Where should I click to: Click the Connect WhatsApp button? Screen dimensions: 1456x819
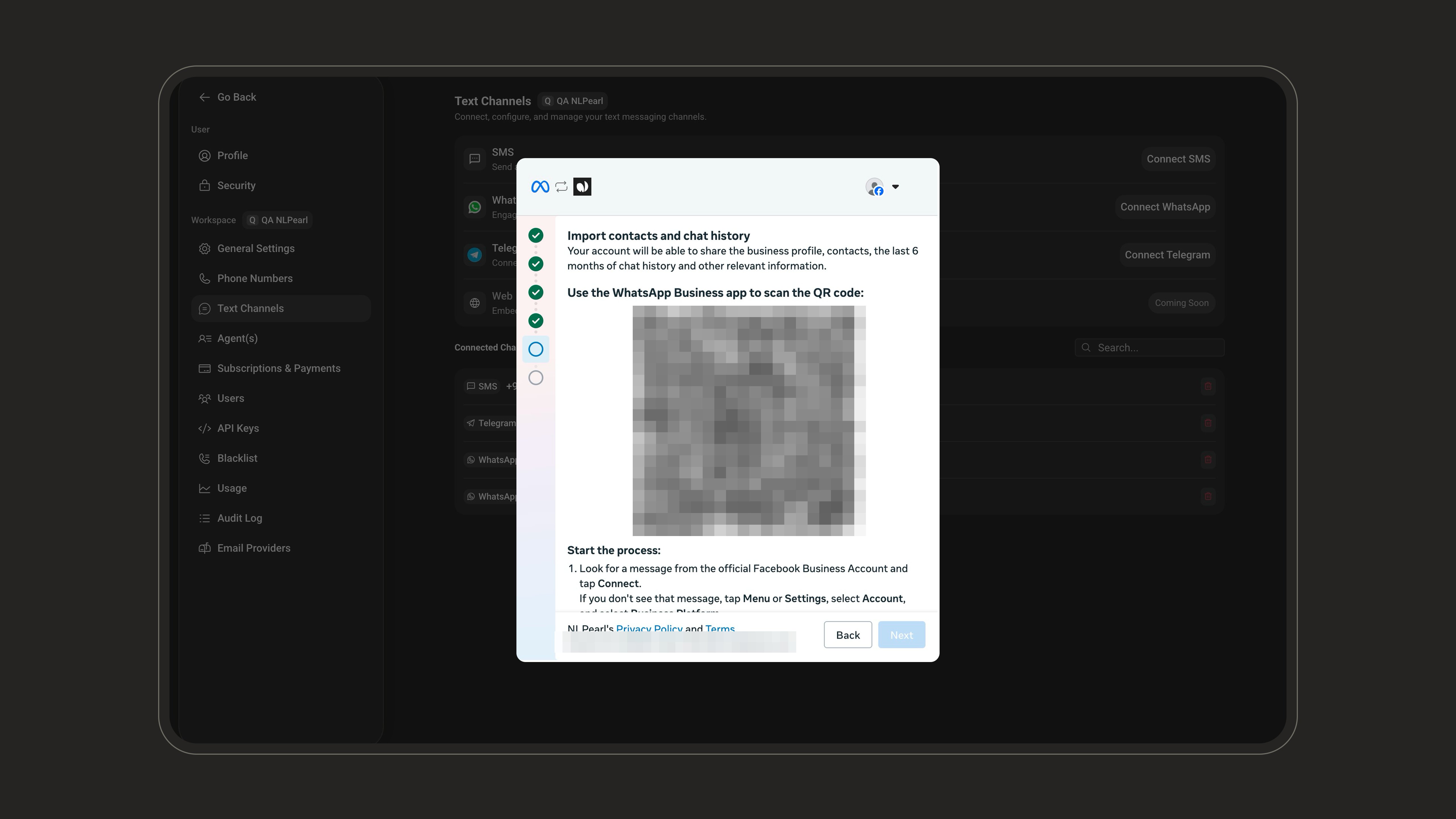[x=1165, y=207]
